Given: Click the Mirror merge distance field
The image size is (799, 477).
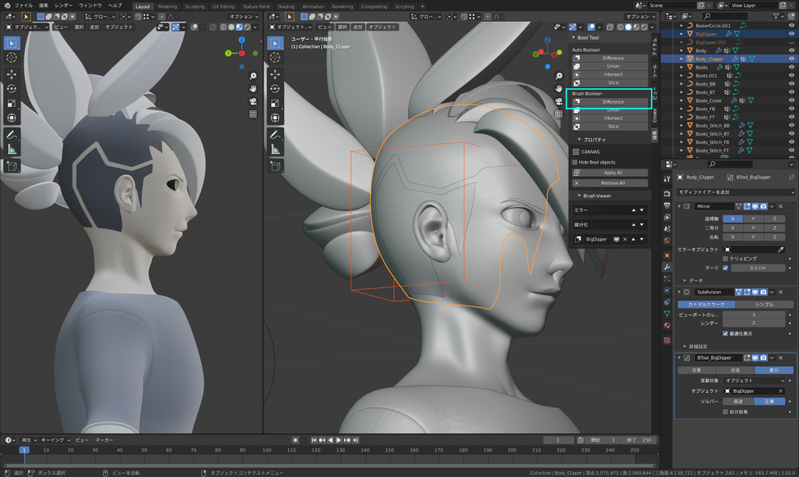Looking at the screenshot, I should 758,268.
